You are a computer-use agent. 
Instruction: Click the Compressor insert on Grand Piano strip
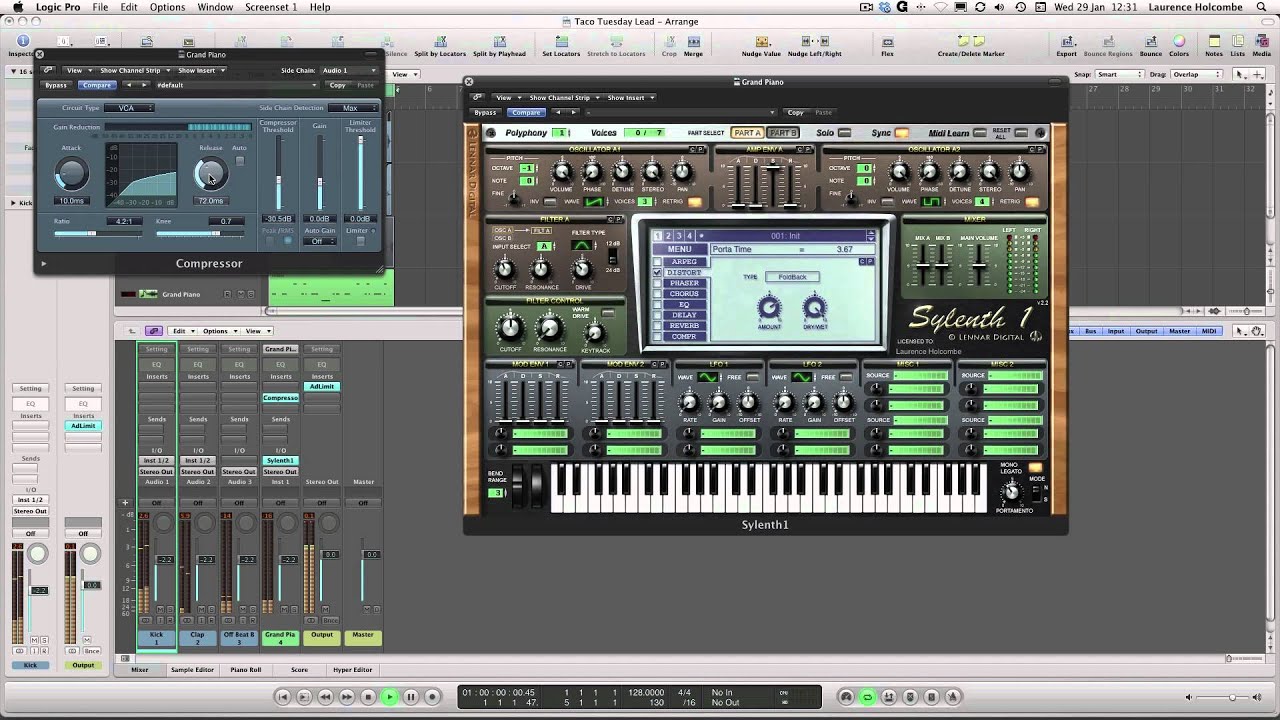(x=280, y=398)
